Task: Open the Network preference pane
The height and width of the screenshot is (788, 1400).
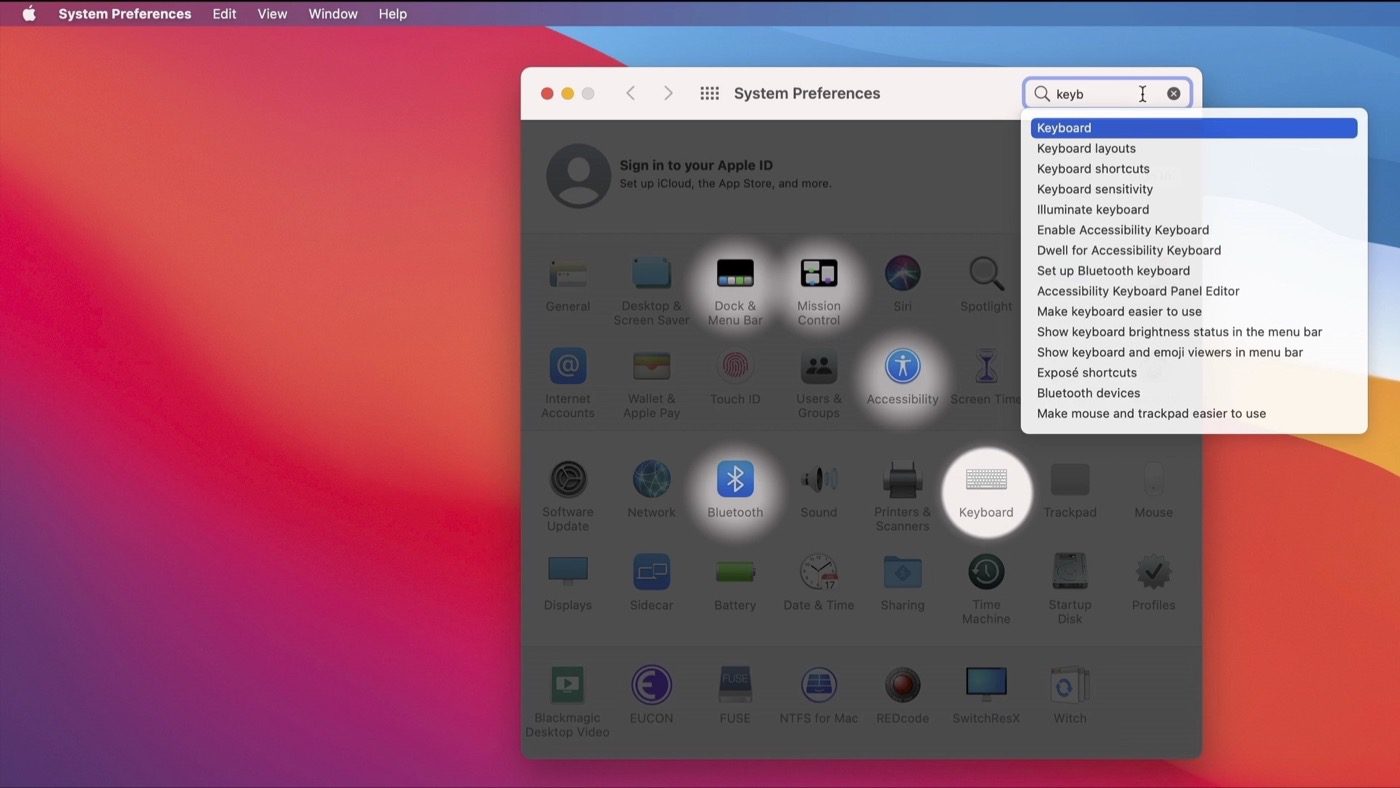Action: [651, 480]
